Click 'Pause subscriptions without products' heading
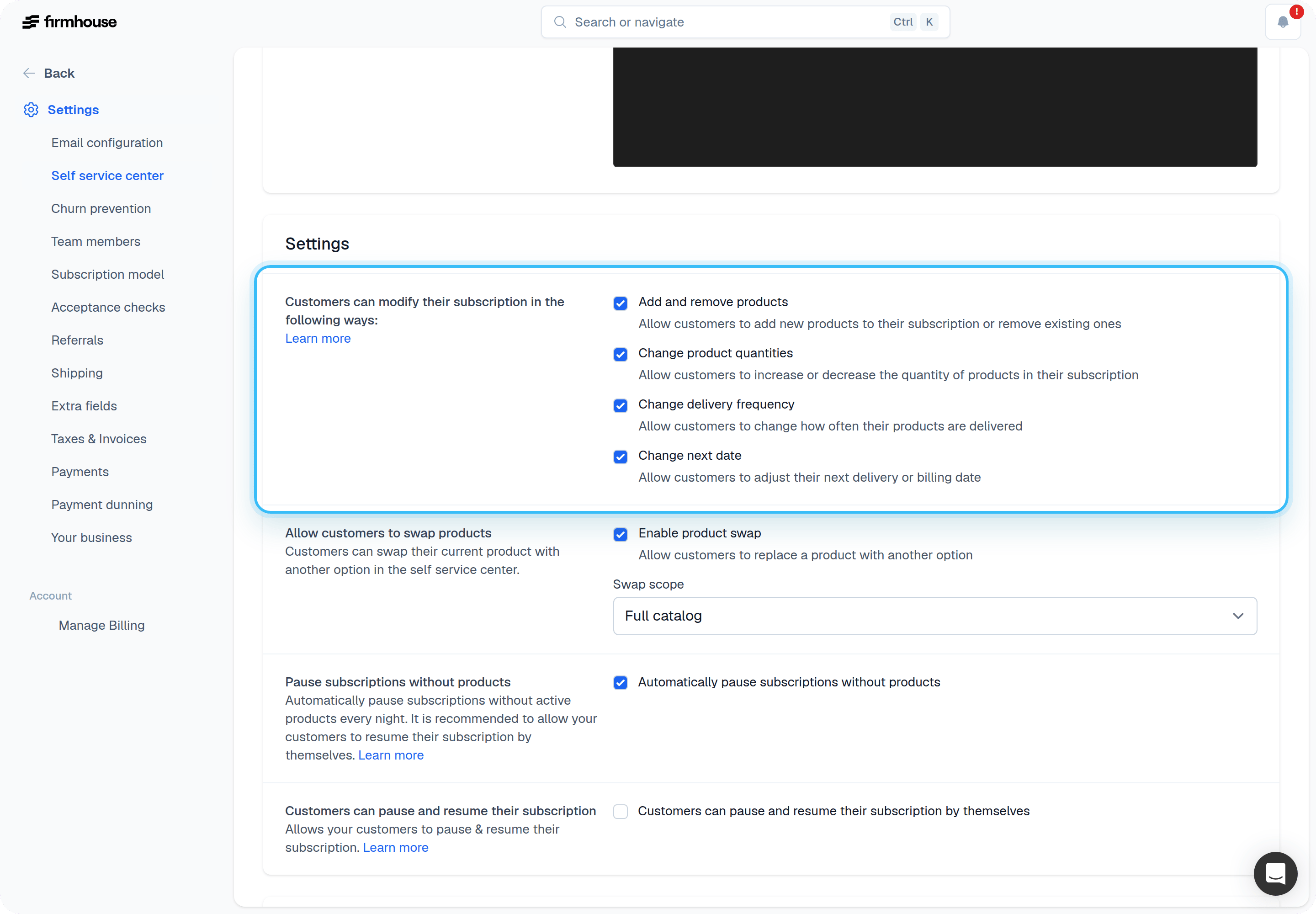1316x914 pixels. click(x=398, y=682)
